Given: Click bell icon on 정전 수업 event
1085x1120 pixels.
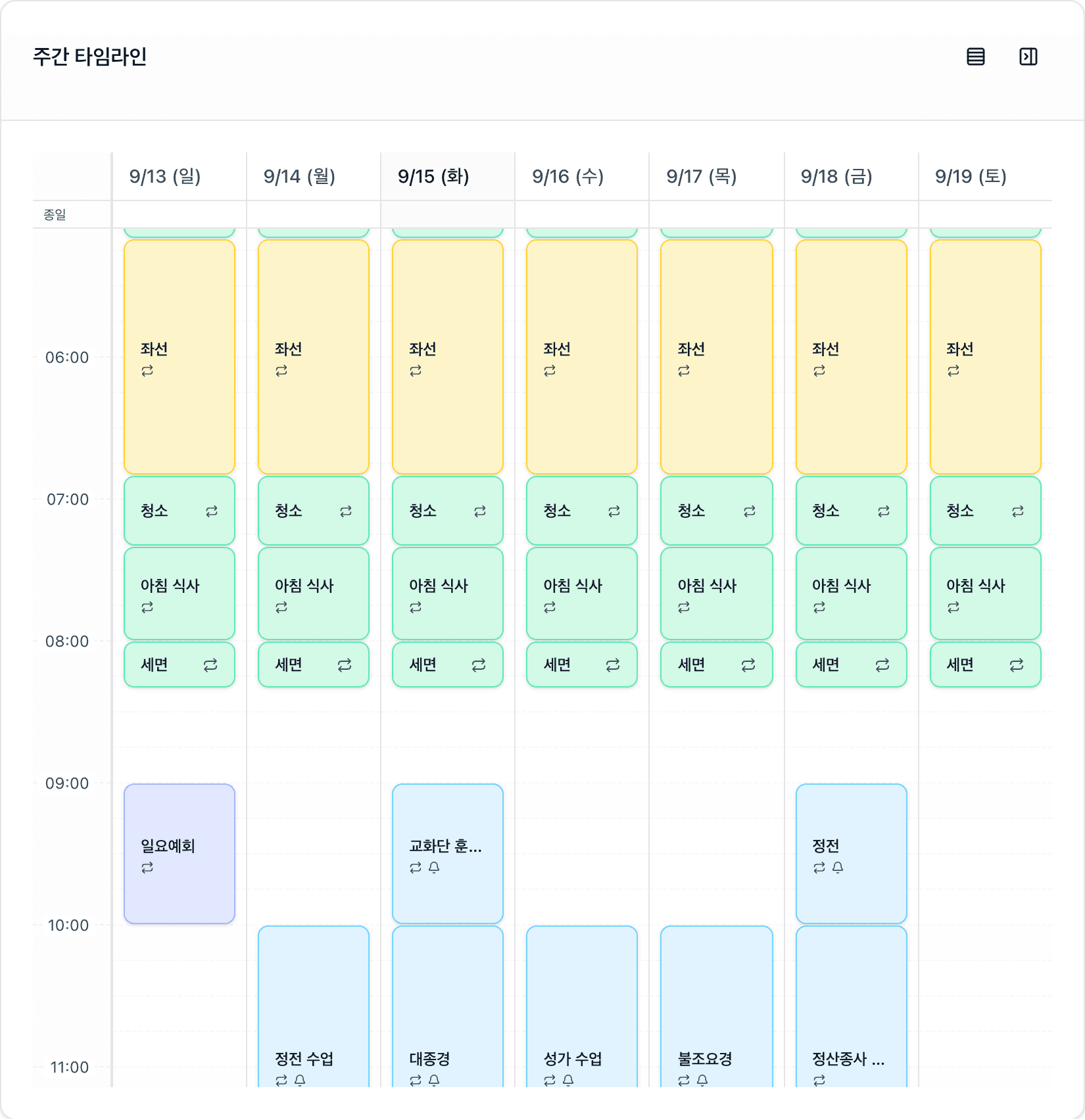Looking at the screenshot, I should pos(300,1080).
